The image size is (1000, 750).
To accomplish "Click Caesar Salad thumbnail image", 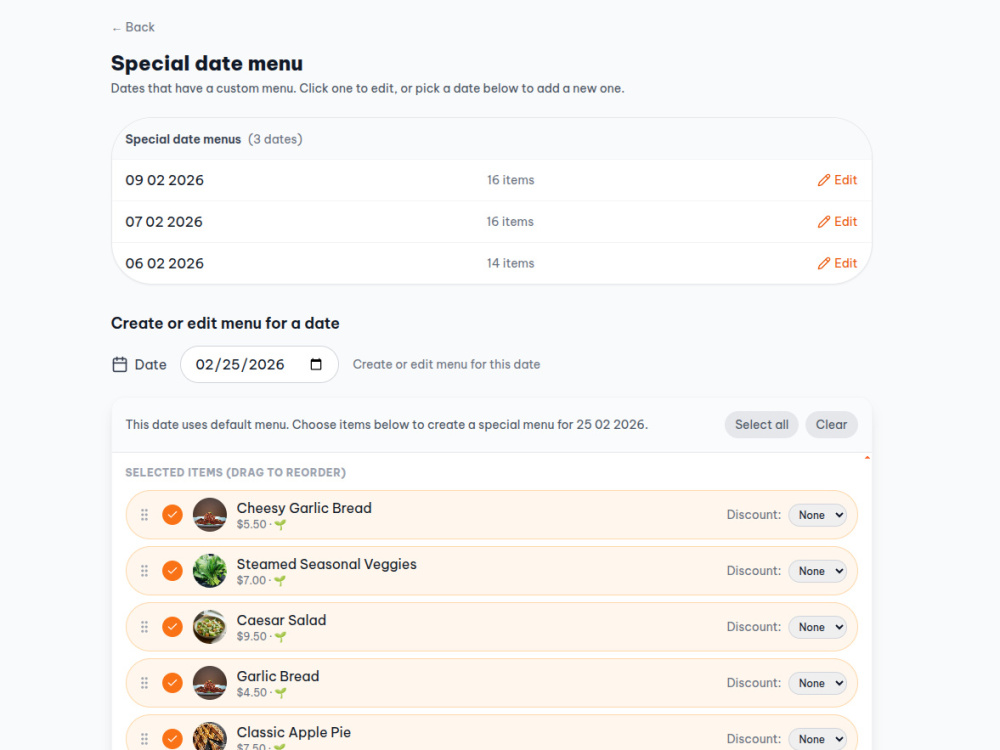I will coord(210,627).
